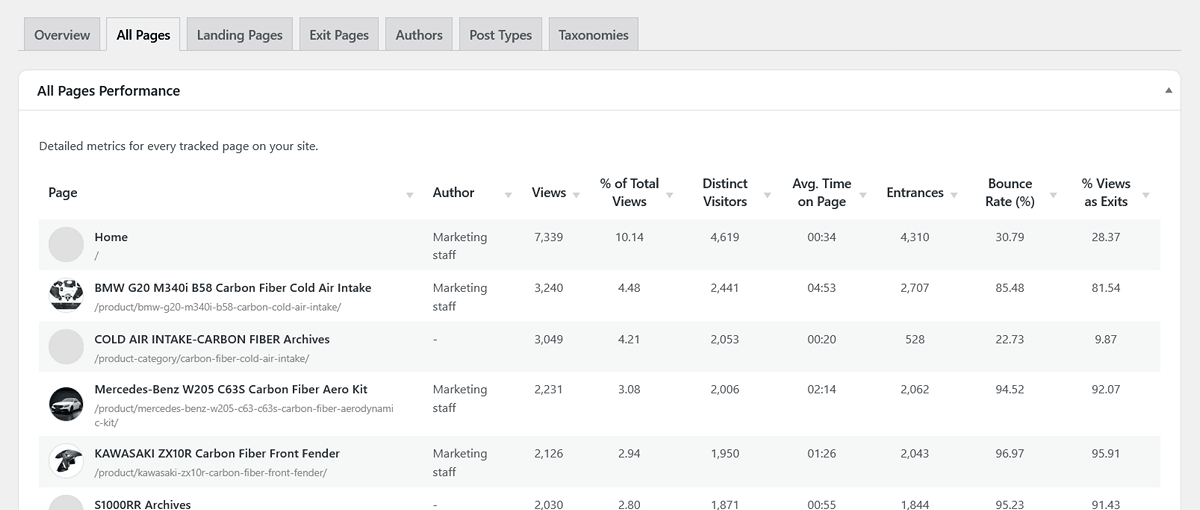The width and height of the screenshot is (1200, 510).
Task: Click the 95.91 exits percentage value
Action: coord(1106,453)
